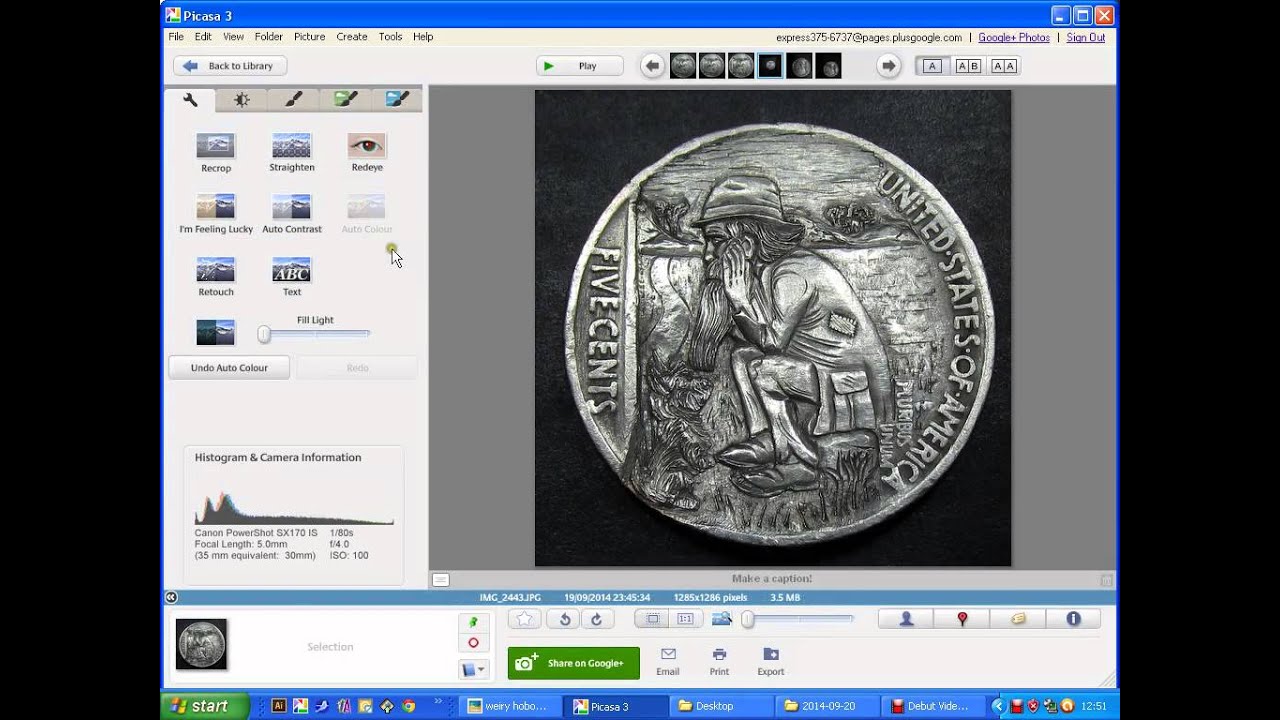Open the wrench basic fixes tab
1280x720 pixels.
point(190,100)
